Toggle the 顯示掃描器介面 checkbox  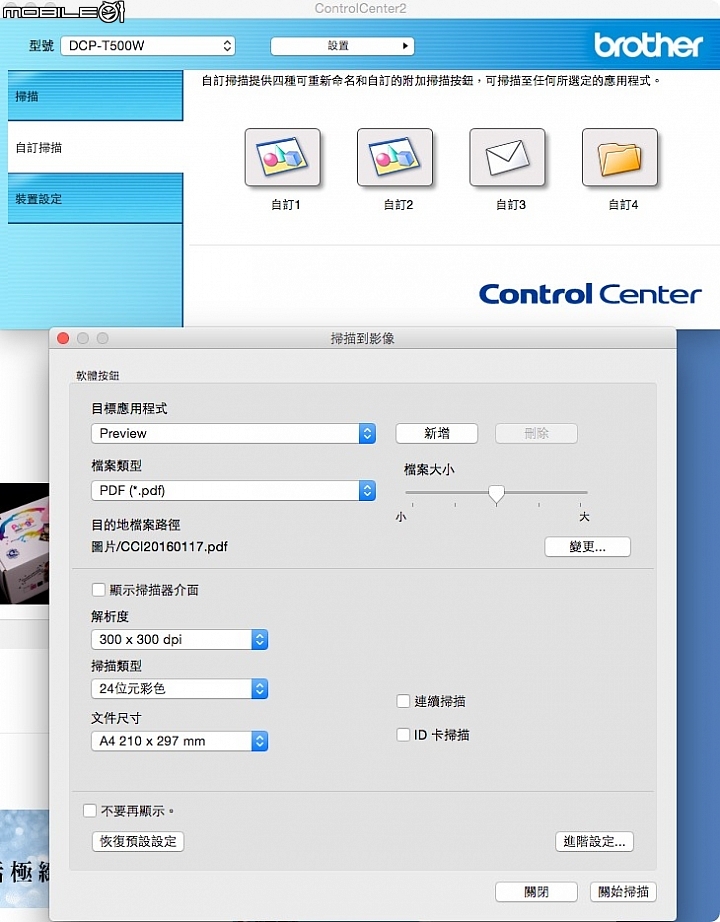click(99, 590)
